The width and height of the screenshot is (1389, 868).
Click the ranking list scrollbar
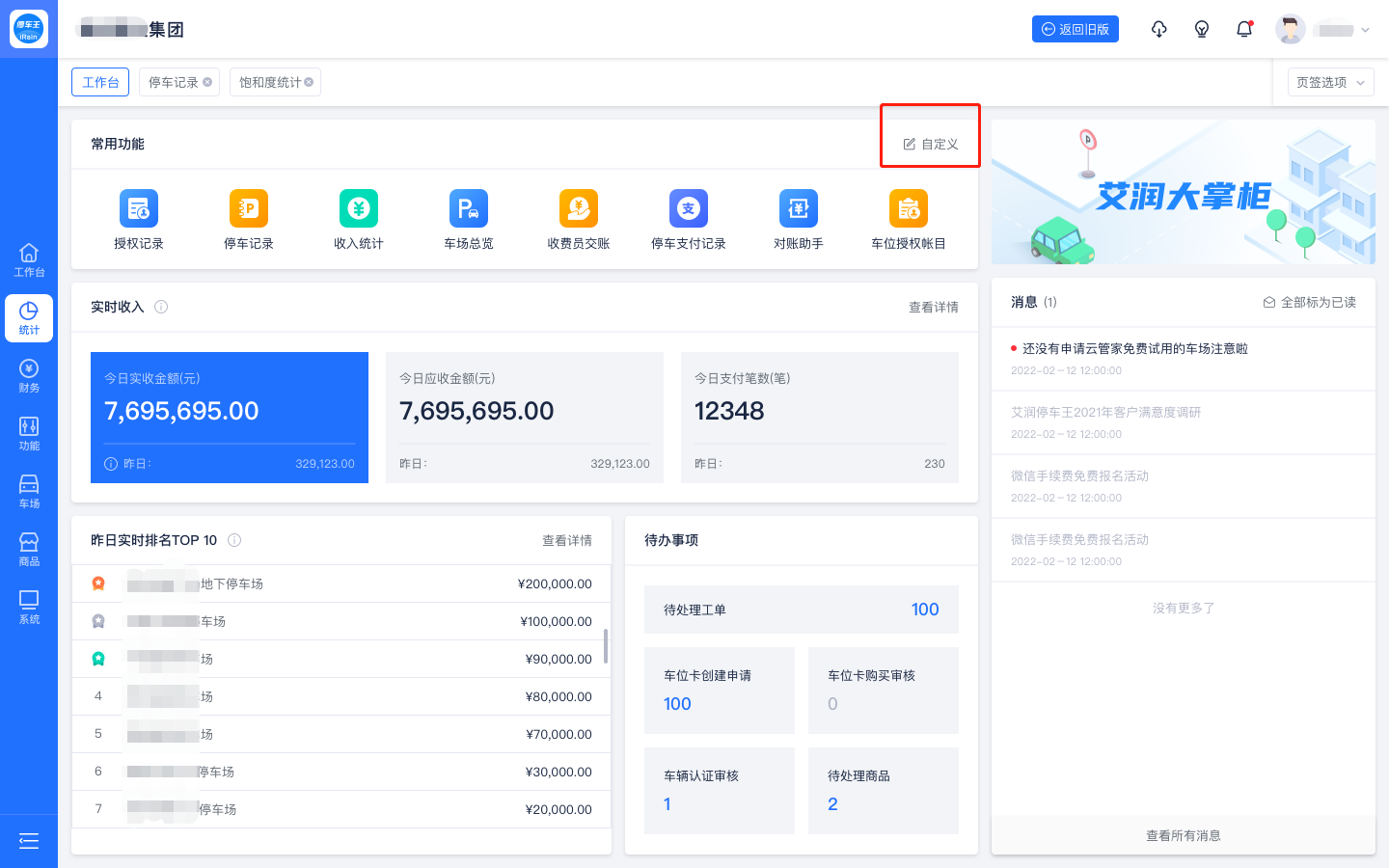tap(606, 646)
